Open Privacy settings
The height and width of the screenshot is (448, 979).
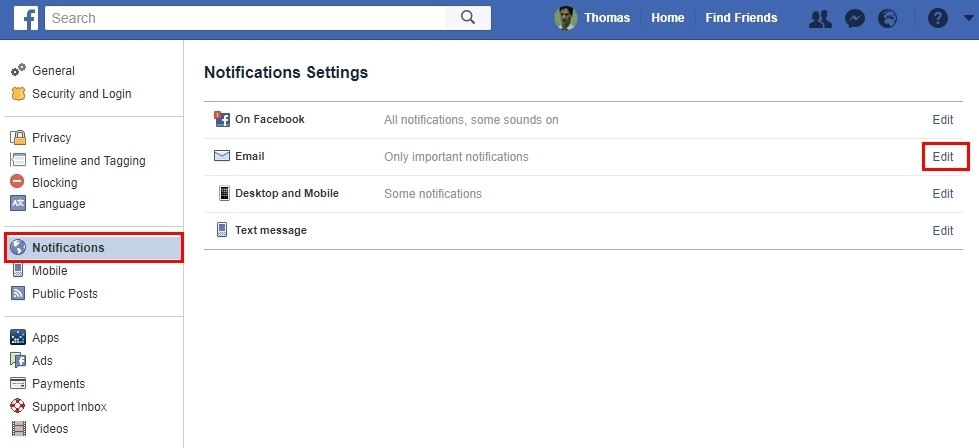coord(51,137)
